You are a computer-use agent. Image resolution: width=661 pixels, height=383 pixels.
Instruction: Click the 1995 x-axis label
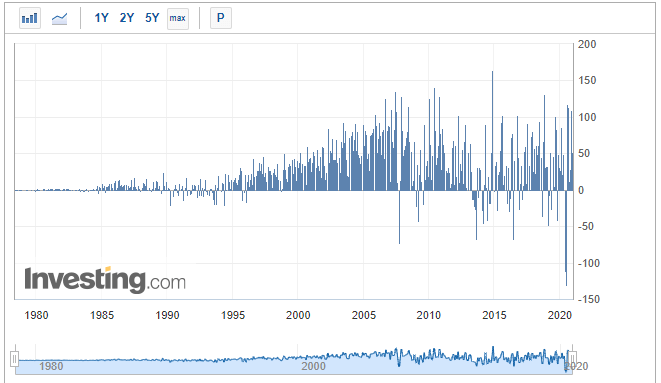click(233, 315)
